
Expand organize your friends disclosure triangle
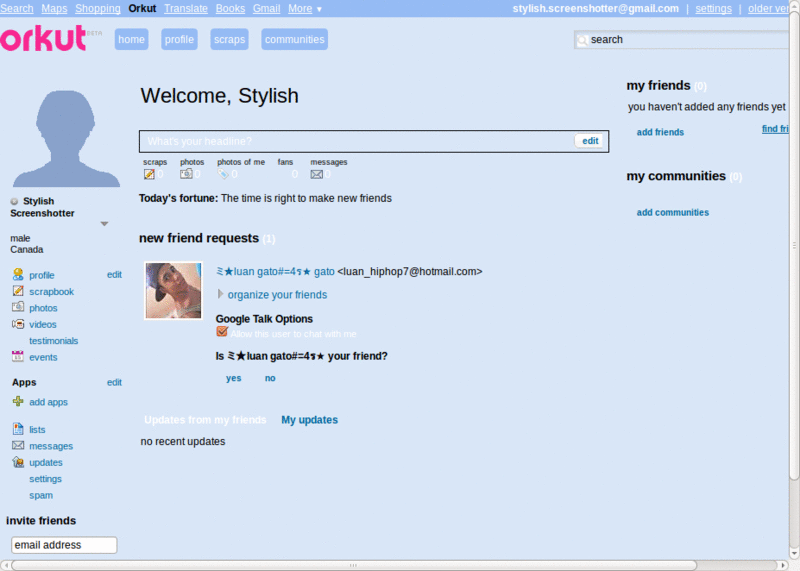tap(220, 294)
